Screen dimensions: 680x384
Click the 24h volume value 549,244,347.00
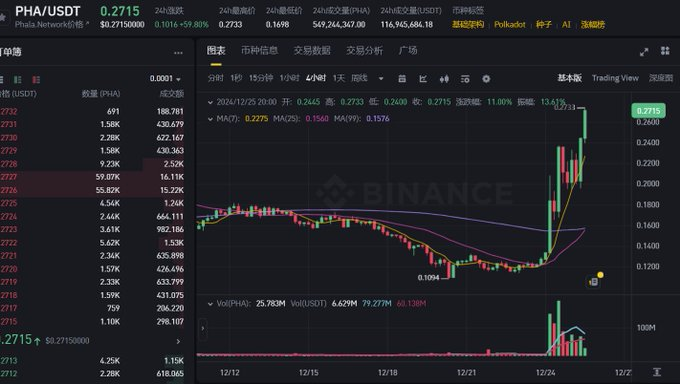point(339,25)
